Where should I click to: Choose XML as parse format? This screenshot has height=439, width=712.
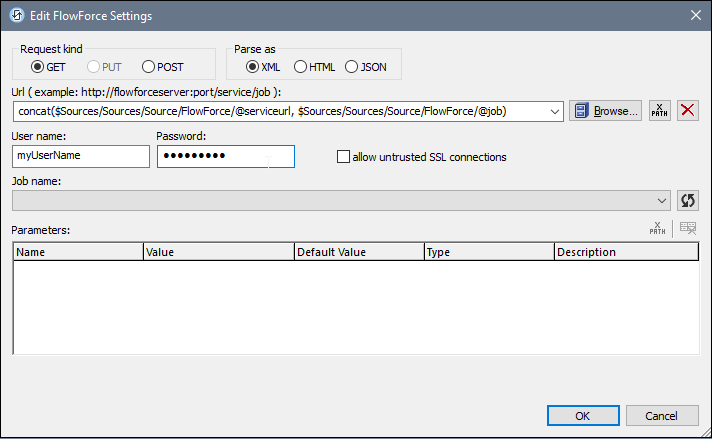252,67
